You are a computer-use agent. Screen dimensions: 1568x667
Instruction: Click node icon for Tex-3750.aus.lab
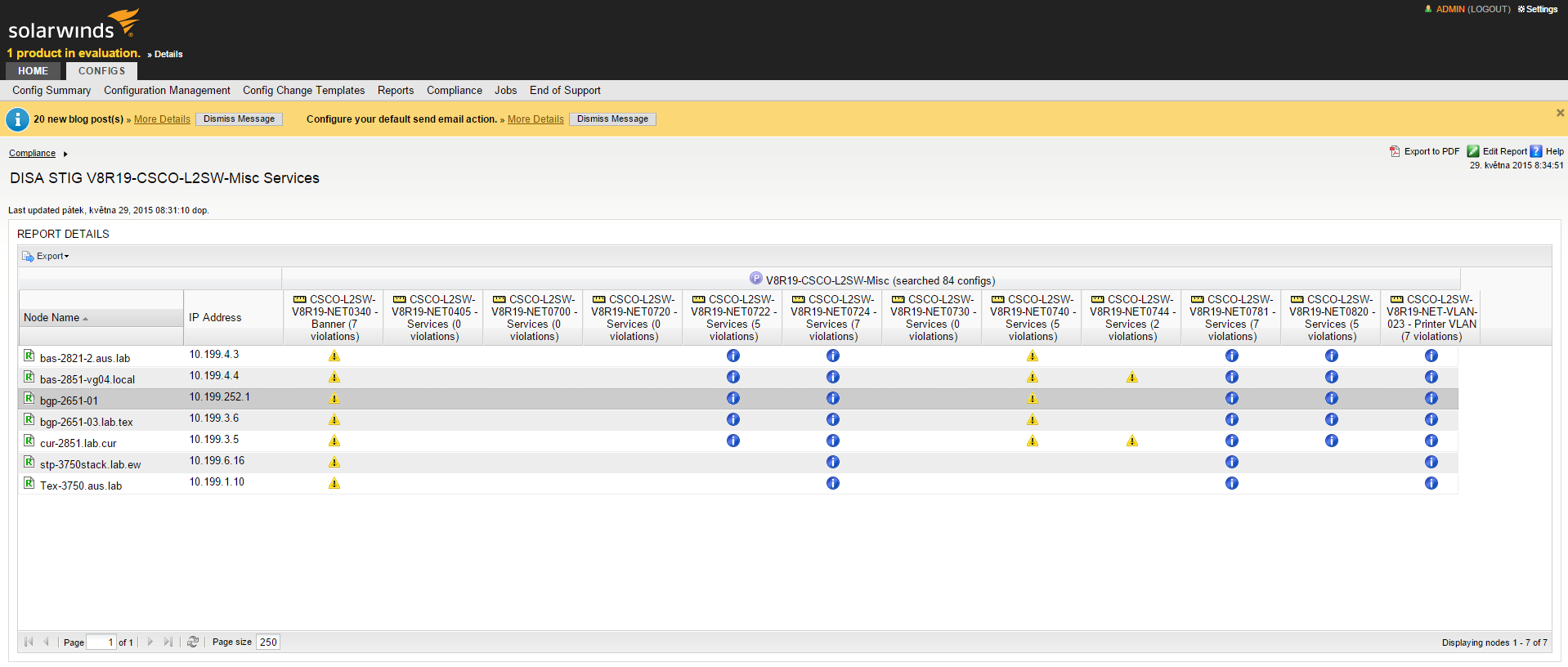tap(29, 483)
